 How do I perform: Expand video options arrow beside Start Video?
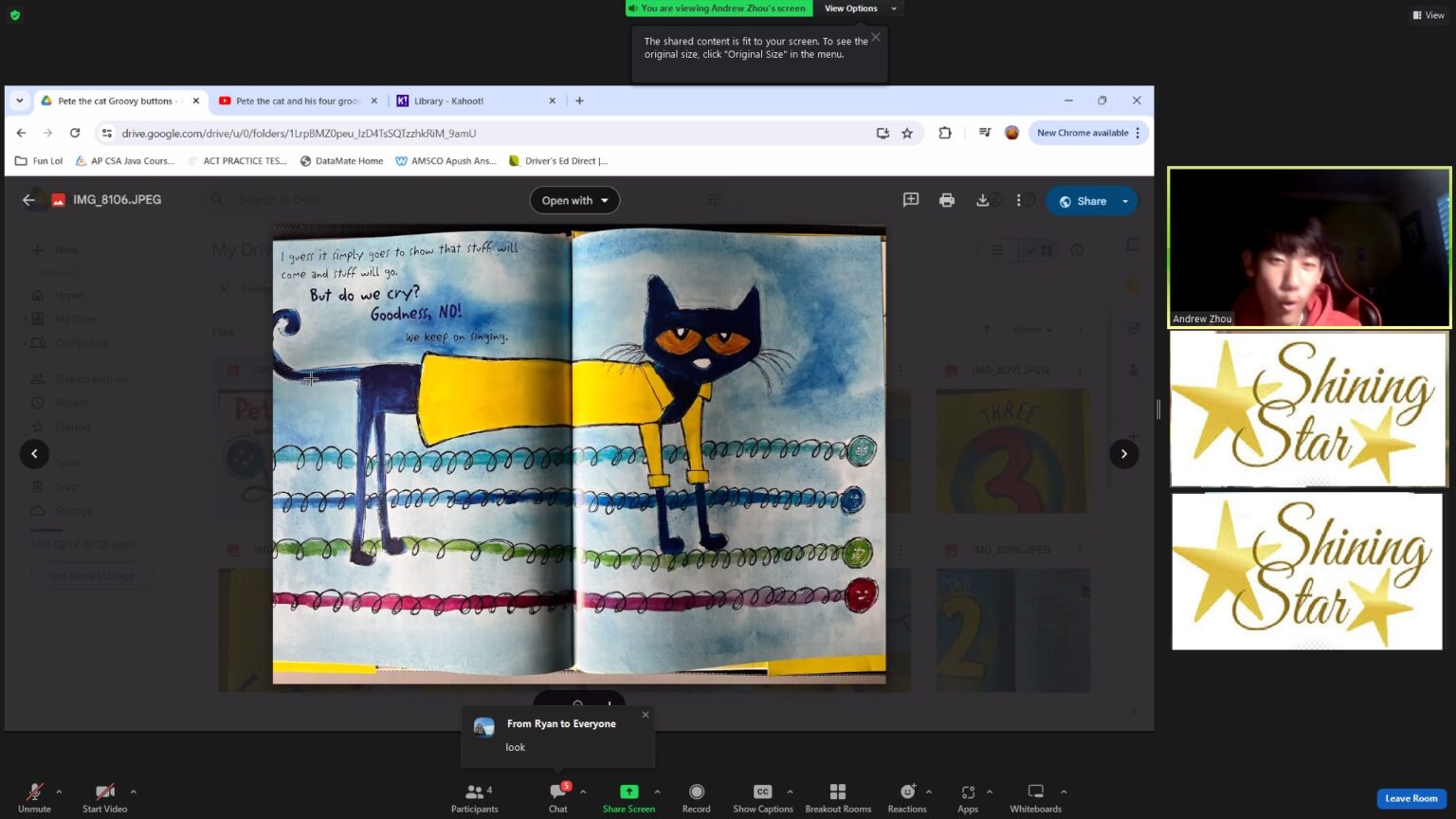(x=133, y=792)
